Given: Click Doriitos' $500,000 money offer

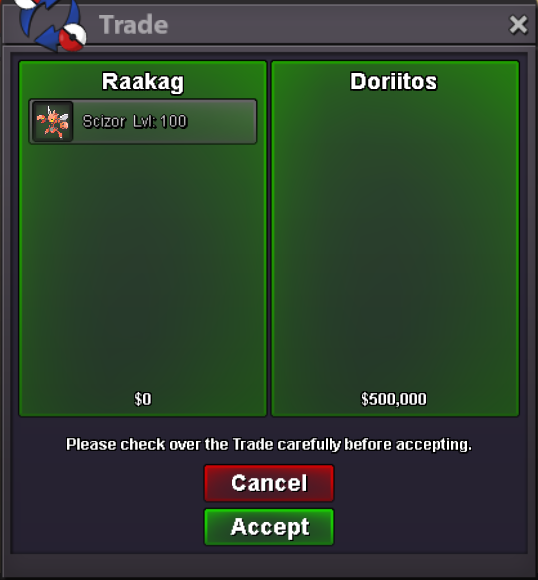Looking at the screenshot, I should (x=394, y=399).
